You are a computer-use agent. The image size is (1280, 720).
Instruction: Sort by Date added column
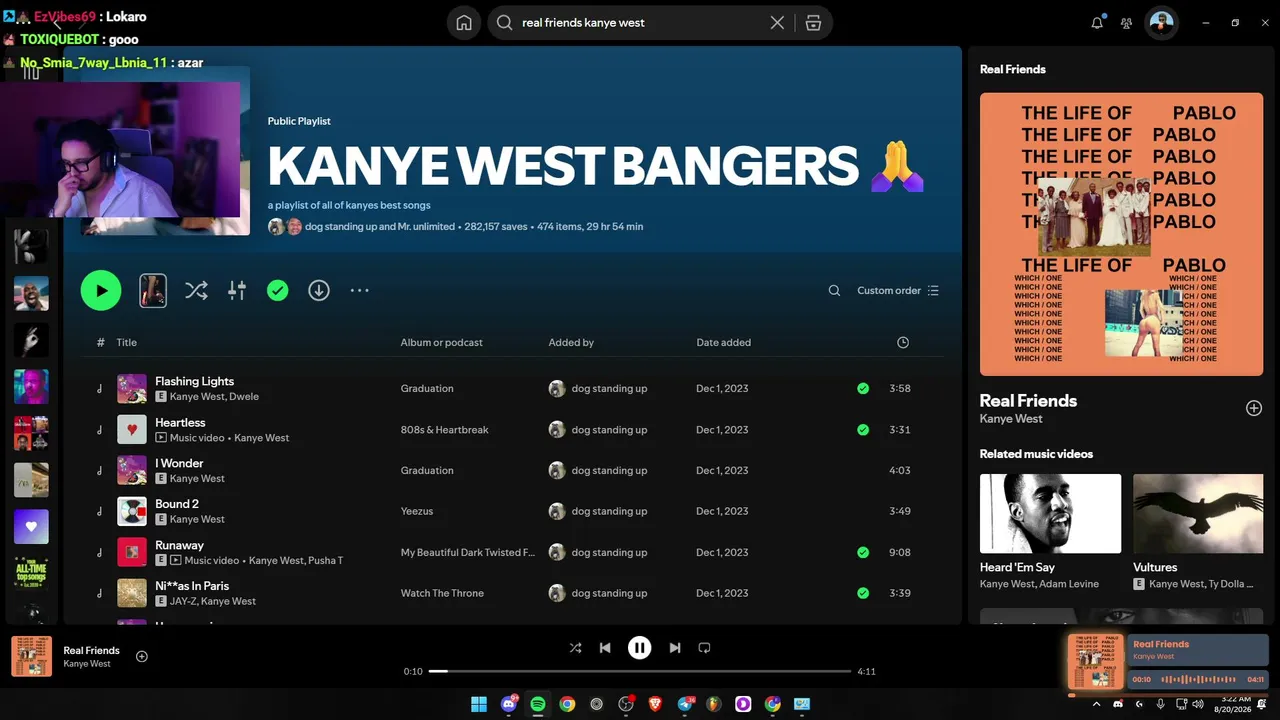point(724,343)
